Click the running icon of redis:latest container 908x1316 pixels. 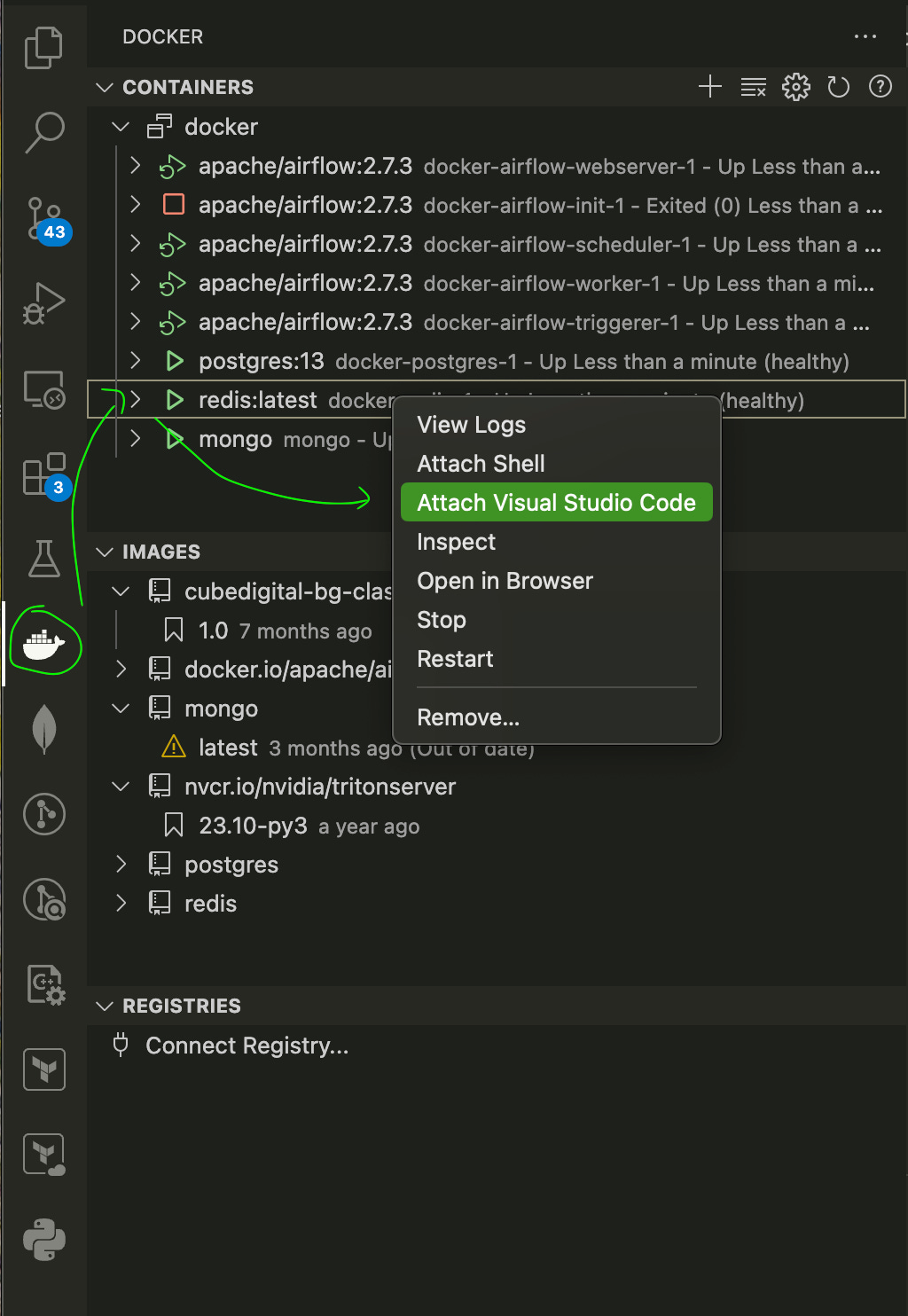pyautogui.click(x=175, y=400)
